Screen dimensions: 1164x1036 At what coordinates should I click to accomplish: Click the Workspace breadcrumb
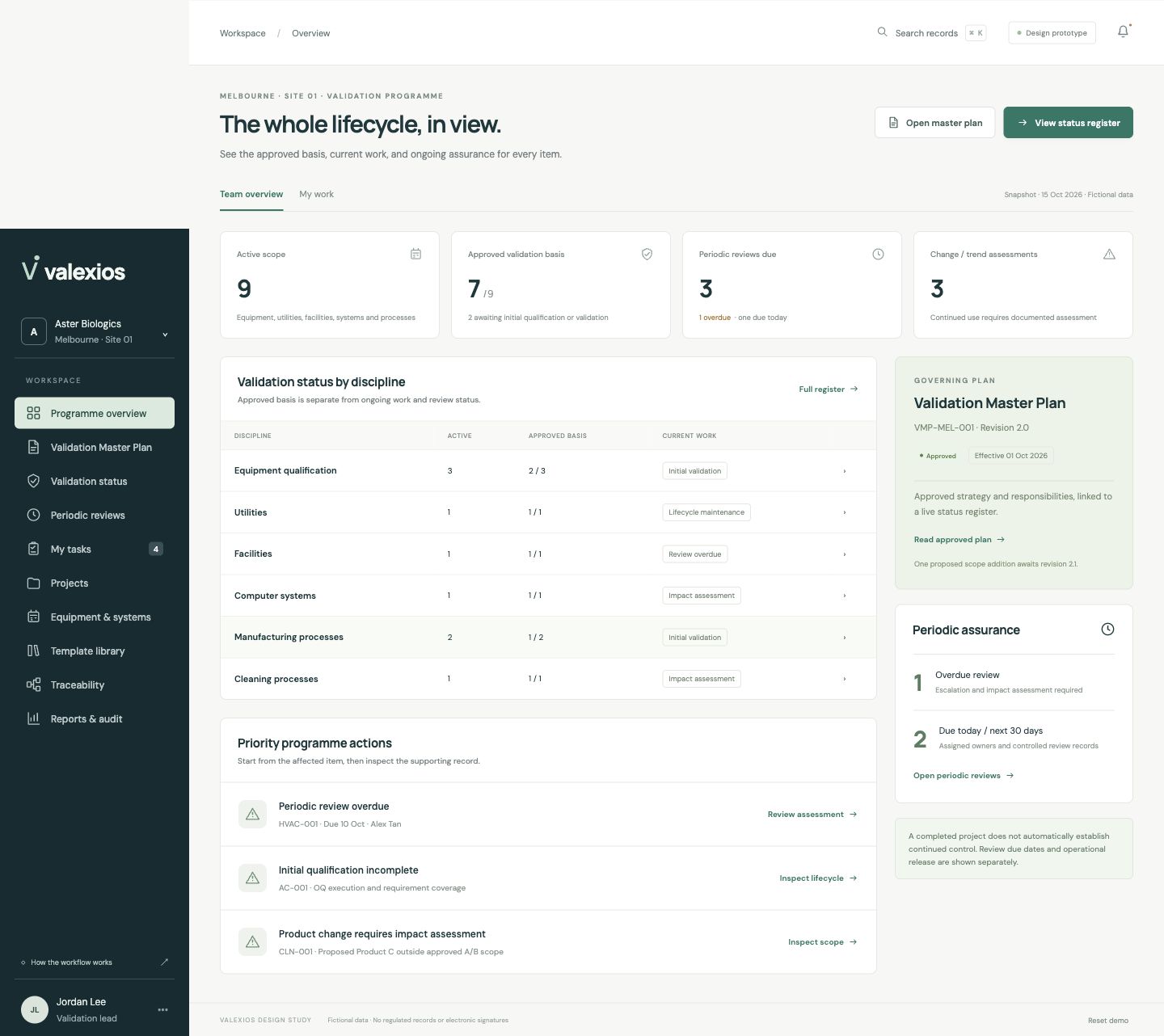coord(242,33)
